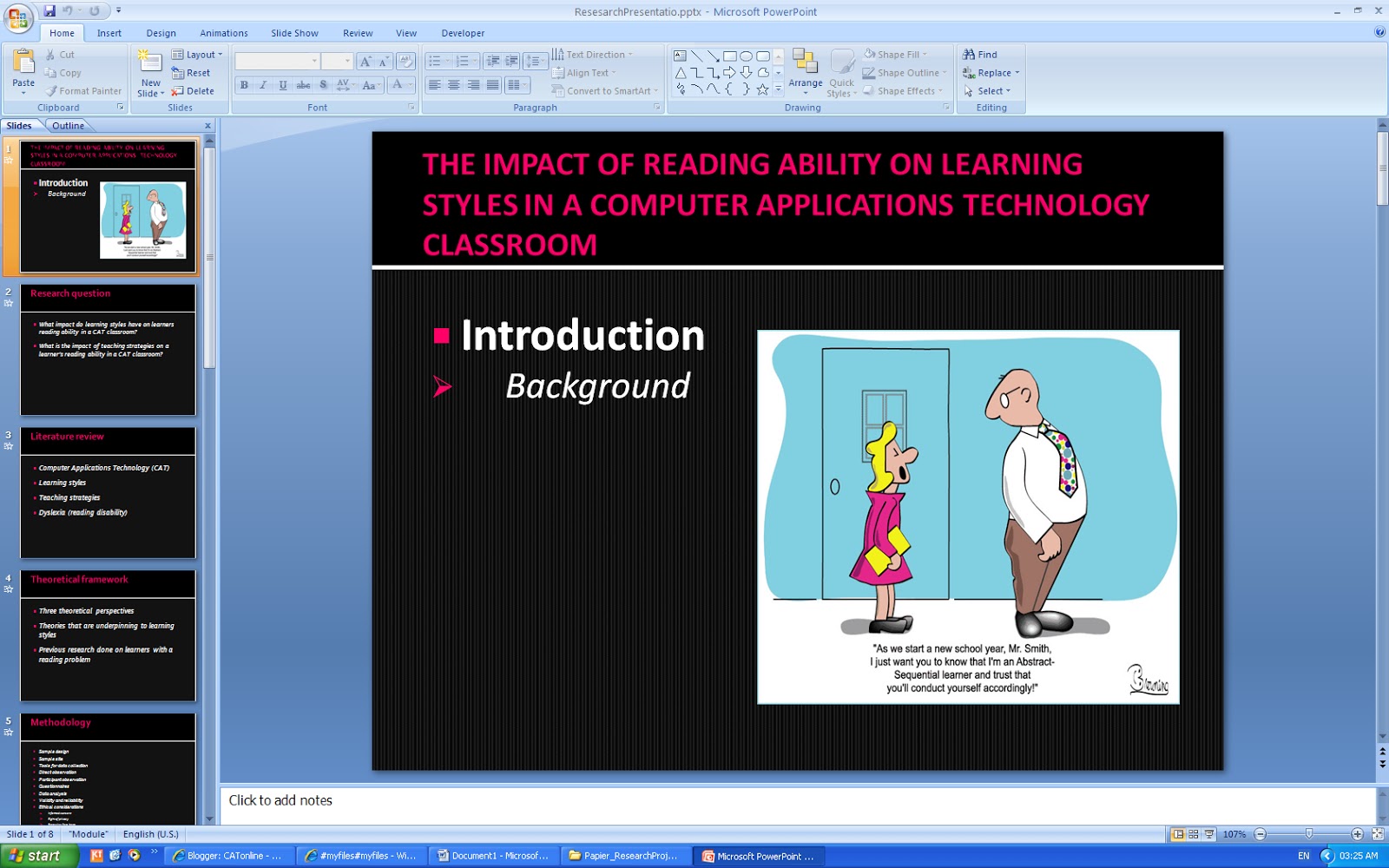Open the Layout dropdown
Viewport: 1389px width, 868px height.
(197, 55)
